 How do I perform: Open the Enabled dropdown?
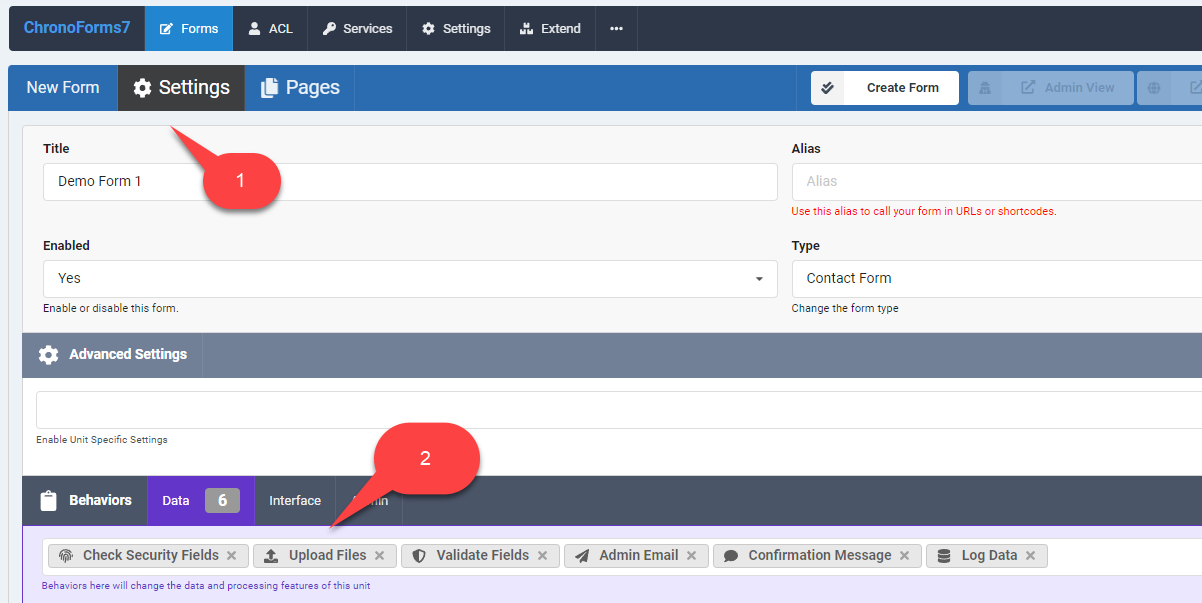(410, 279)
